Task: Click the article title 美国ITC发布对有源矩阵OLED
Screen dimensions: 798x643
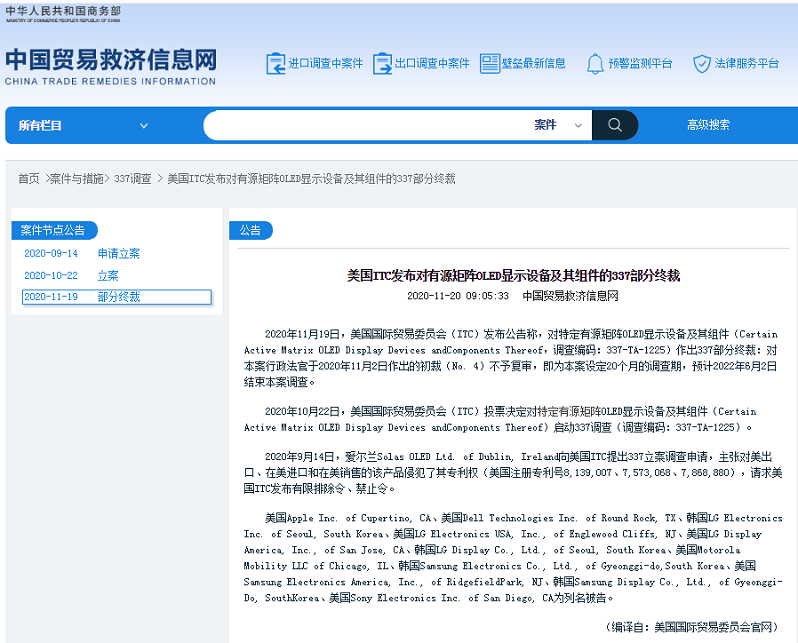Action: [x=513, y=276]
